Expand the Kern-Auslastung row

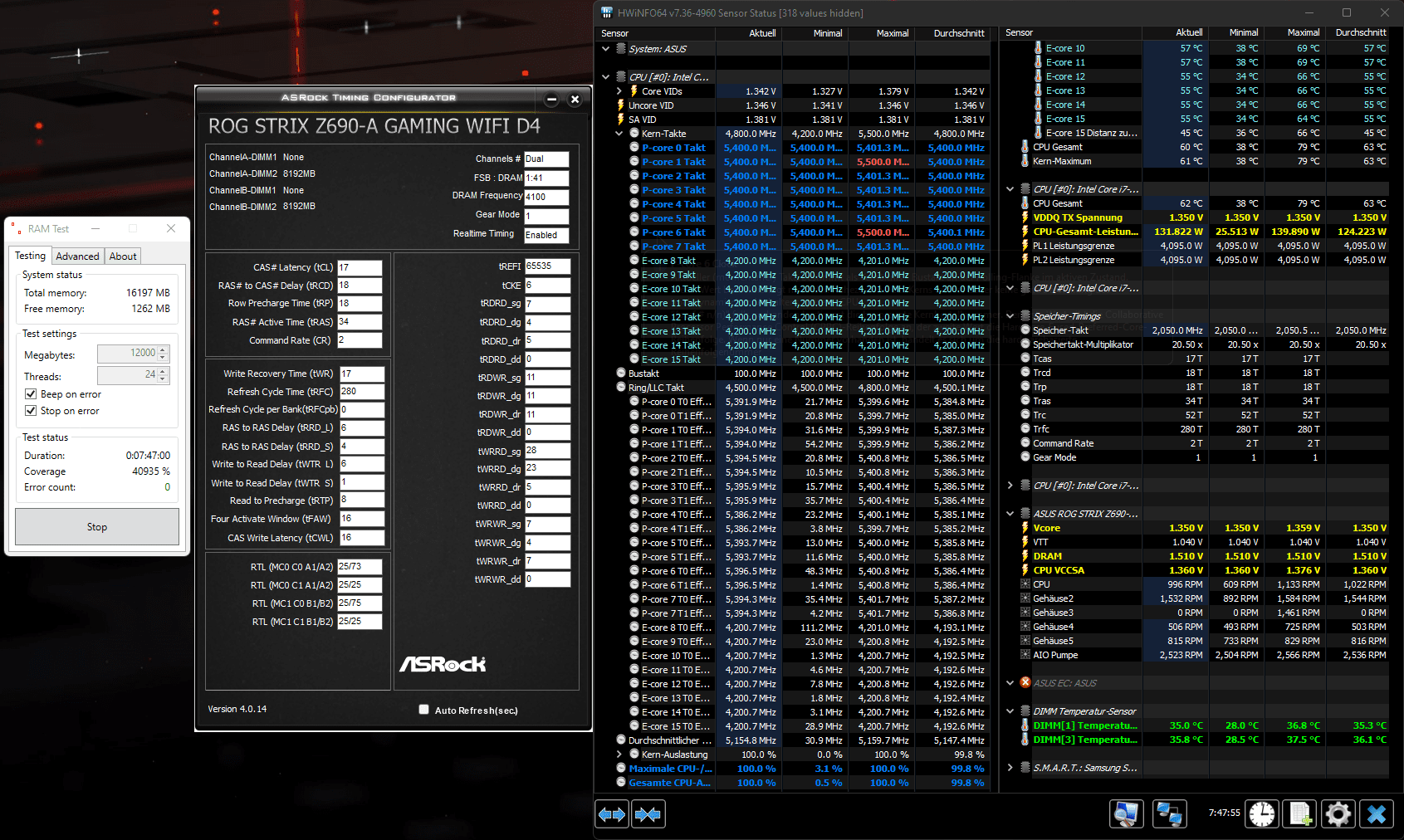tap(619, 755)
